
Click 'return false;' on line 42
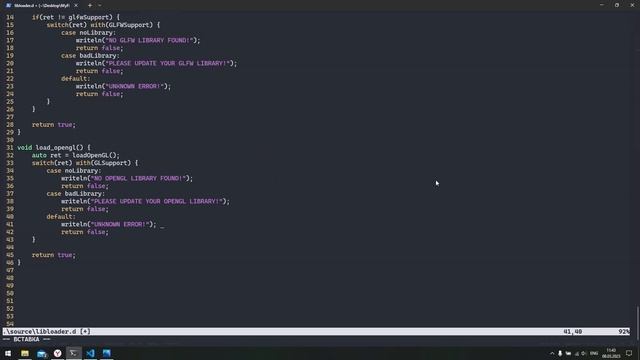click(x=85, y=232)
